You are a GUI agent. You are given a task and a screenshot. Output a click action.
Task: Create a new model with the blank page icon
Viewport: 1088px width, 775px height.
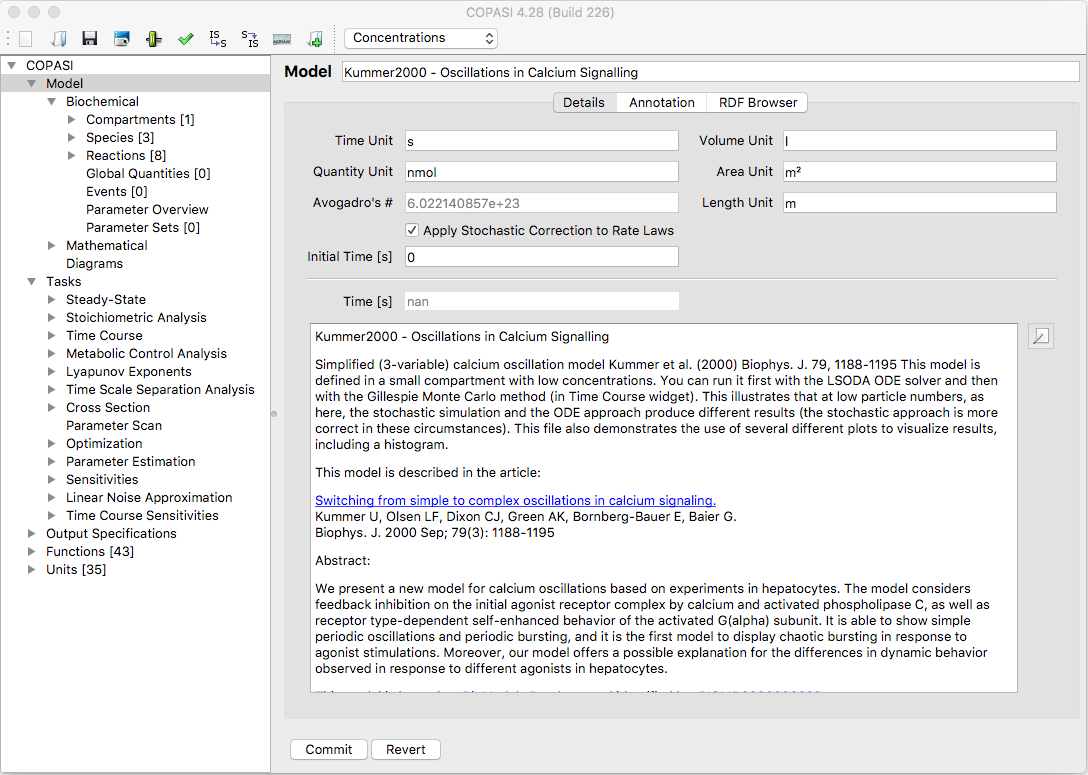click(x=26, y=39)
